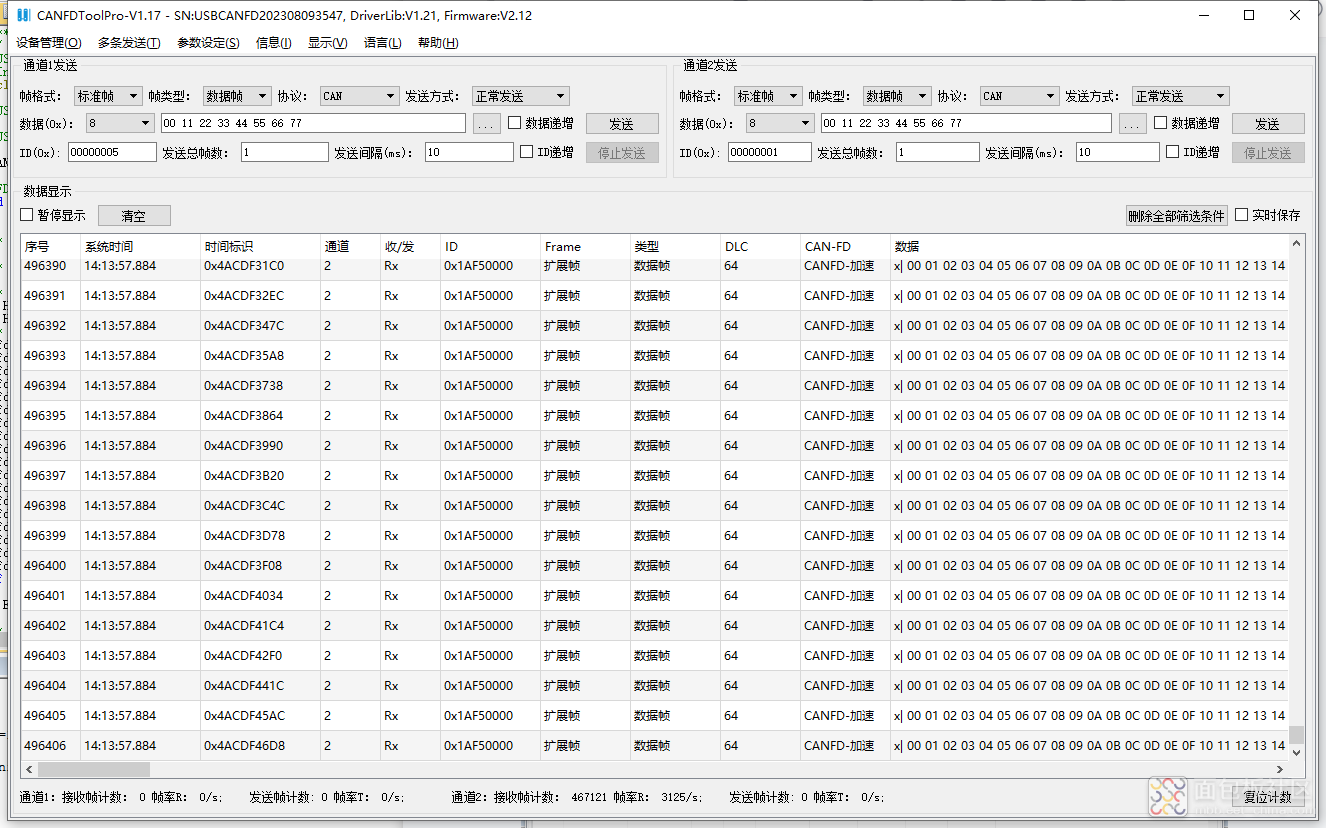Click channel 2 receive count 467121 in status bar
The height and width of the screenshot is (828, 1326).
tap(591, 797)
